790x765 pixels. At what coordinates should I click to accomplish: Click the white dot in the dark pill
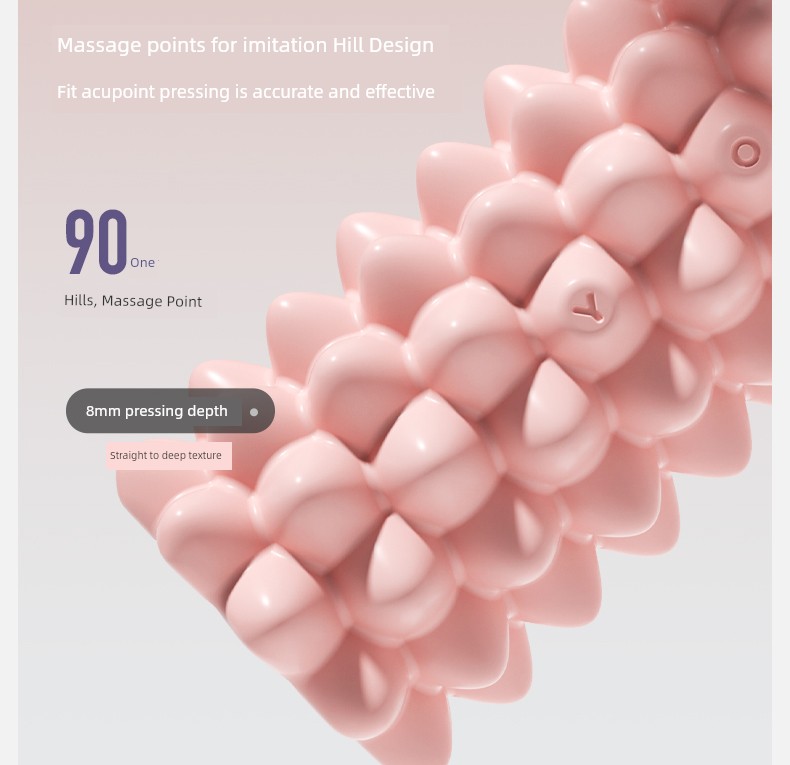point(254,412)
